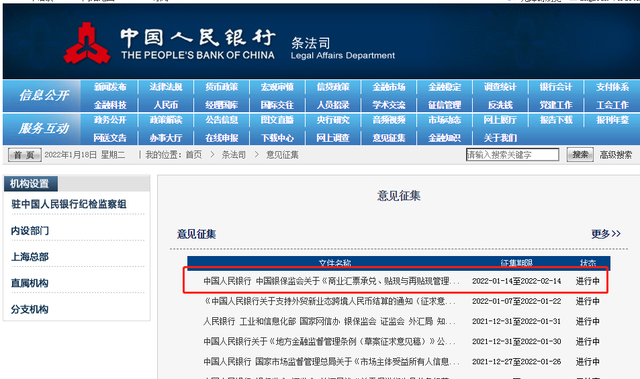Image resolution: width=640 pixels, height=379 pixels.
Task: Open the 下载中心 menu item
Action: (277, 138)
